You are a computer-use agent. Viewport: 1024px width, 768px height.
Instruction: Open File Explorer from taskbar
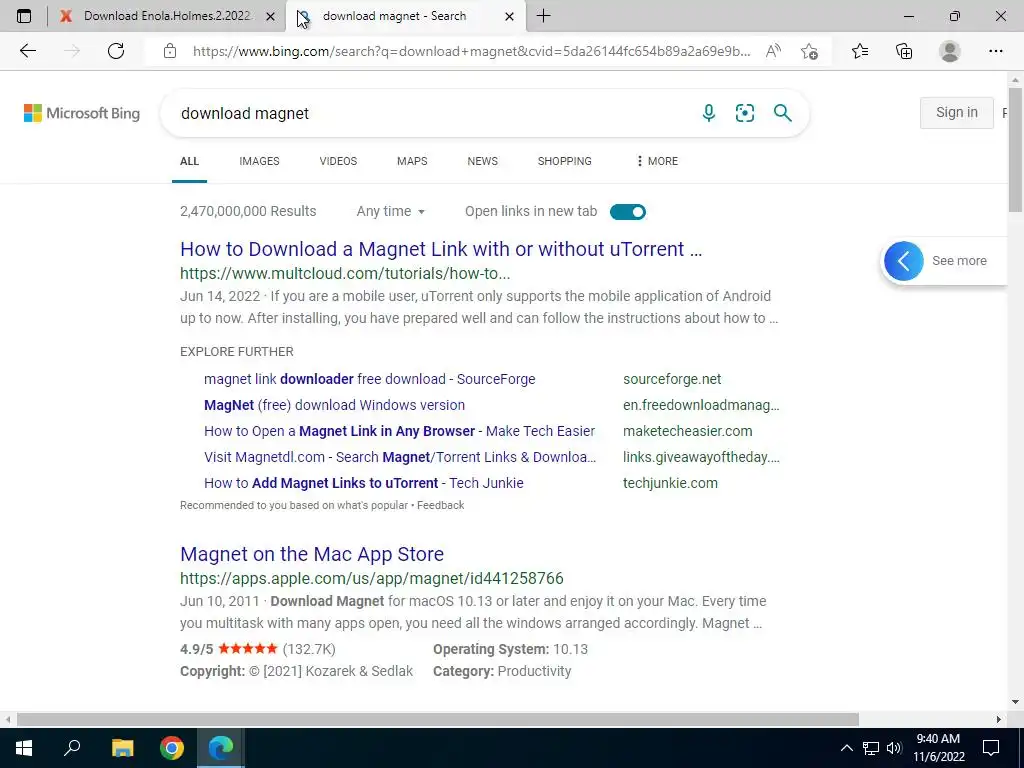point(122,748)
